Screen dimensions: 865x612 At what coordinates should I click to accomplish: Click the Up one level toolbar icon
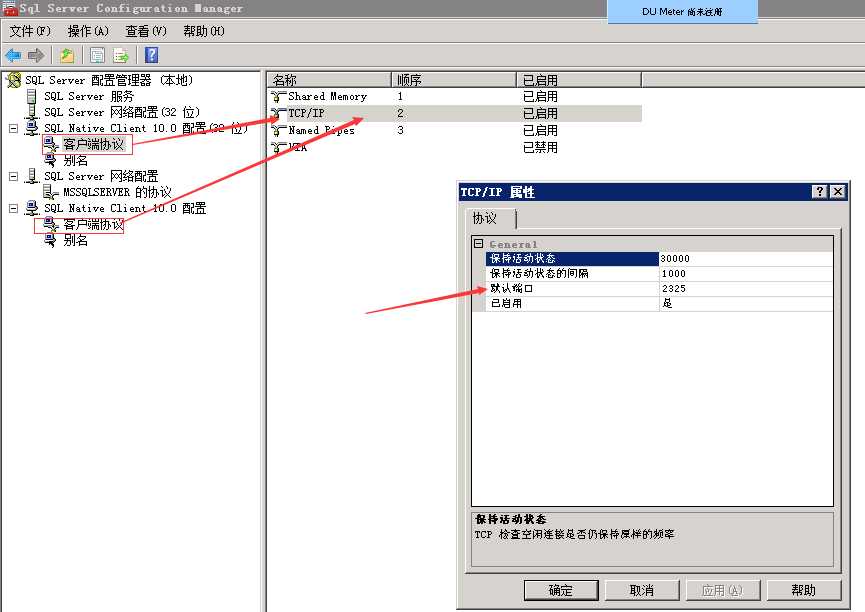pyautogui.click(x=67, y=55)
